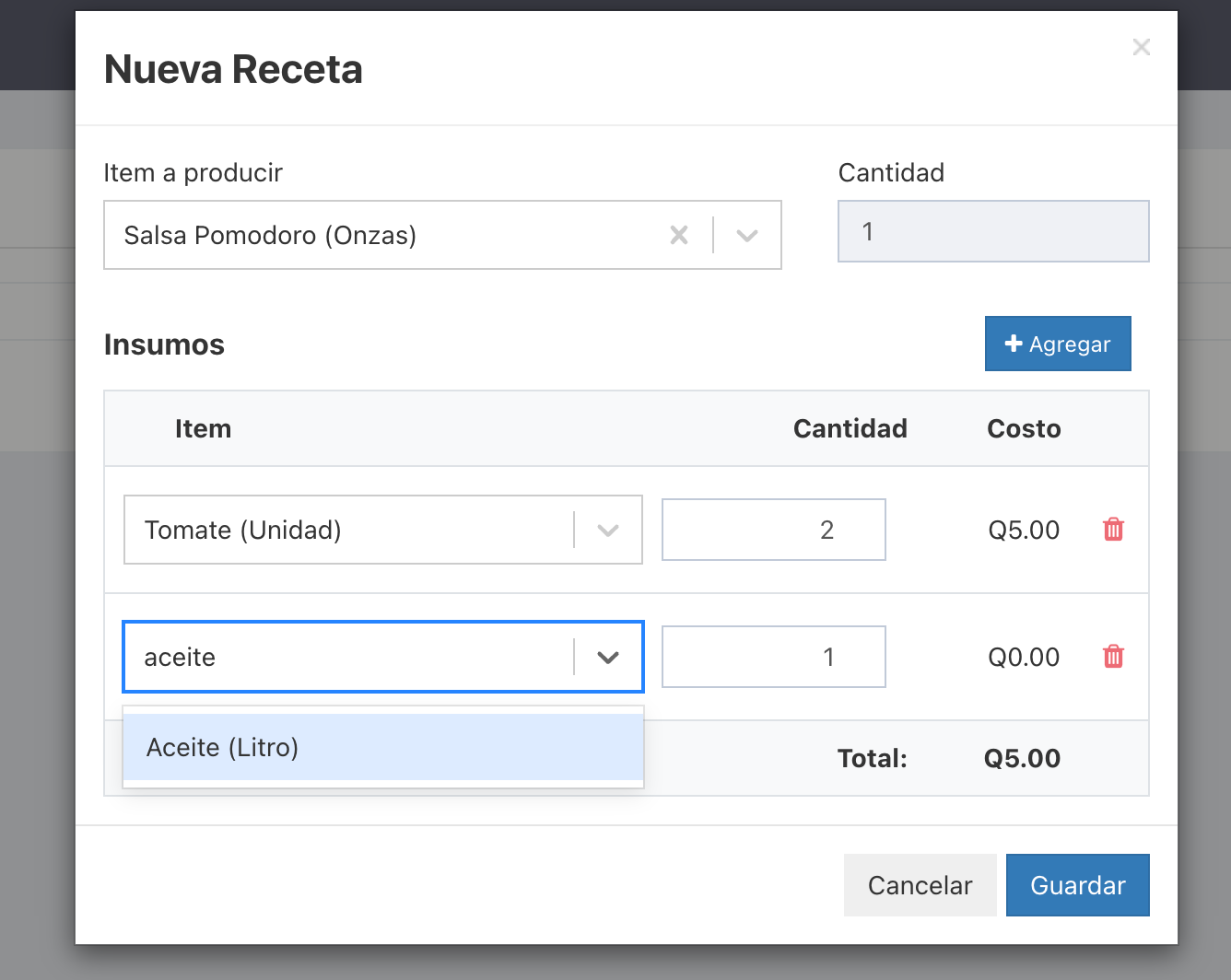Screen dimensions: 1231x980
Task: Open the Salsa Pomodoro (Onzas) select field
Action: pyautogui.click(x=442, y=235)
